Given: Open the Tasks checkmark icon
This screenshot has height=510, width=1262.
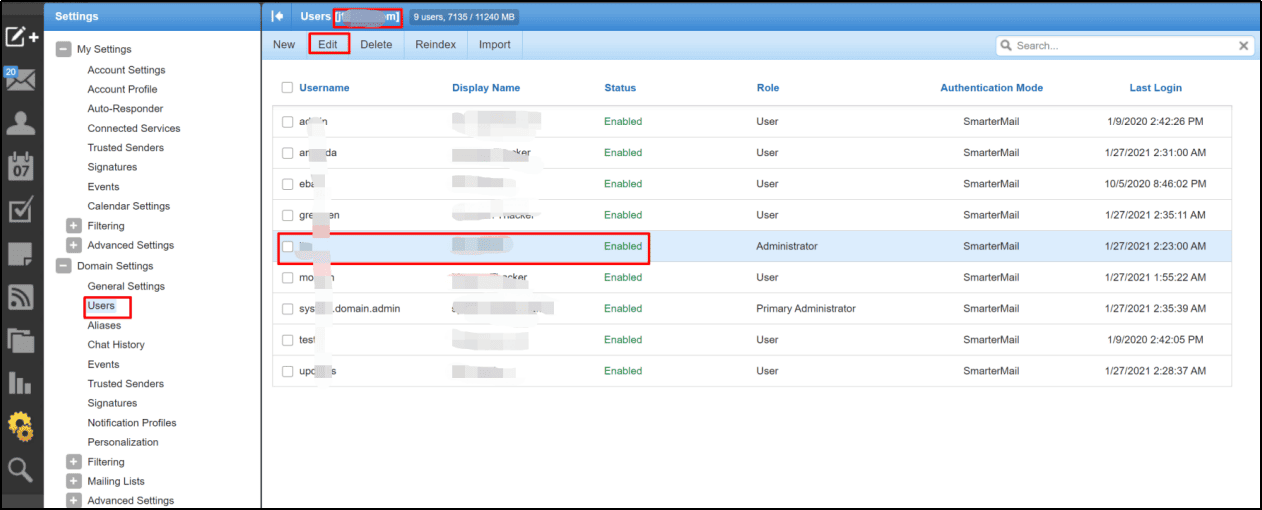Looking at the screenshot, I should click(x=21, y=210).
